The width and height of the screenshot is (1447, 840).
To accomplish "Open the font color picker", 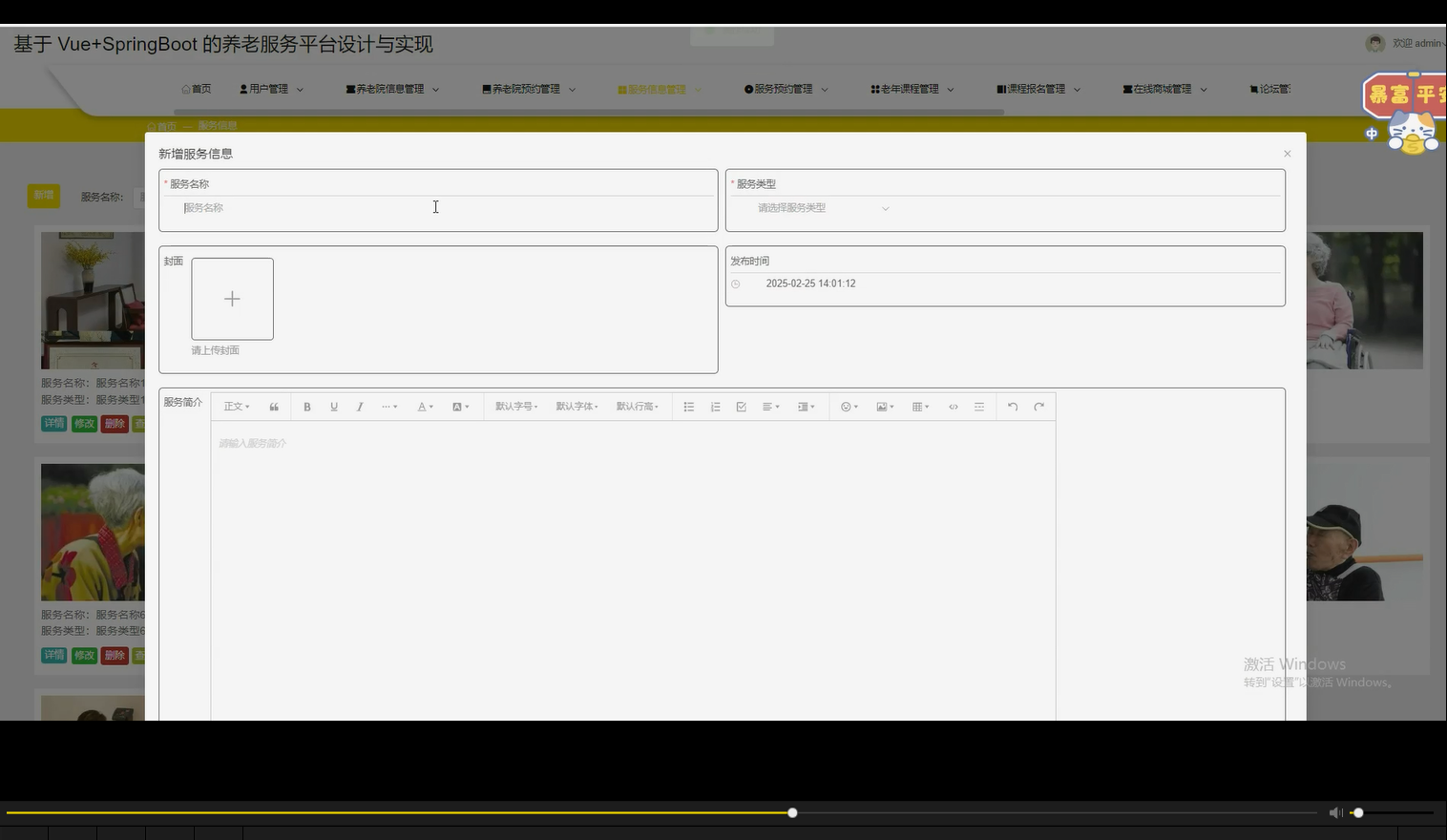I will click(425, 407).
